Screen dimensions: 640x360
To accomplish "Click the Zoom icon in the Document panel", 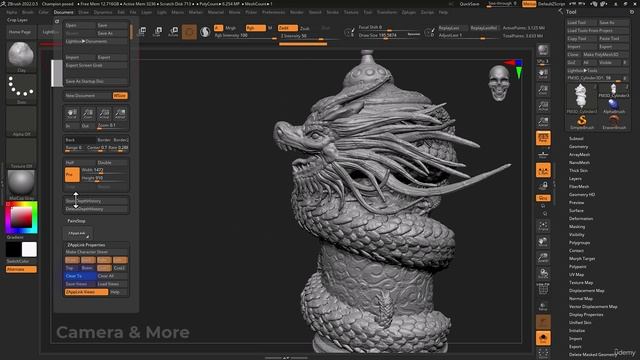I will 88,113.
